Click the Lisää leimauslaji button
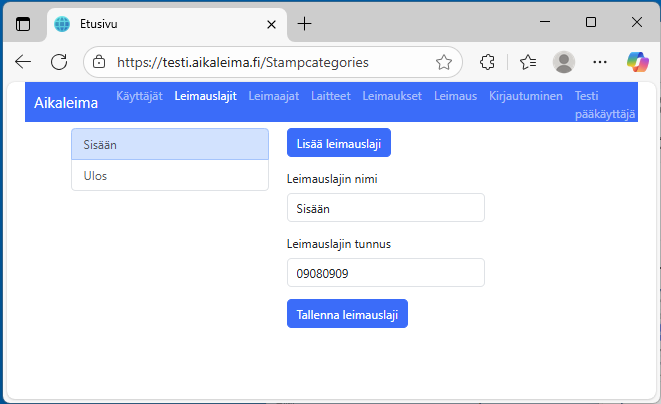Viewport: 661px width, 404px height. (x=339, y=143)
